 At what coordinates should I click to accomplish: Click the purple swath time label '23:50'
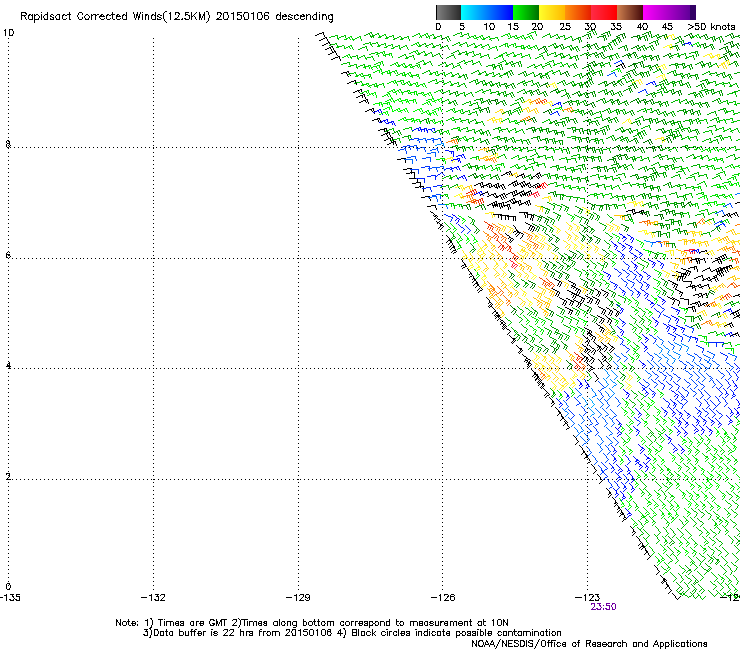click(603, 607)
